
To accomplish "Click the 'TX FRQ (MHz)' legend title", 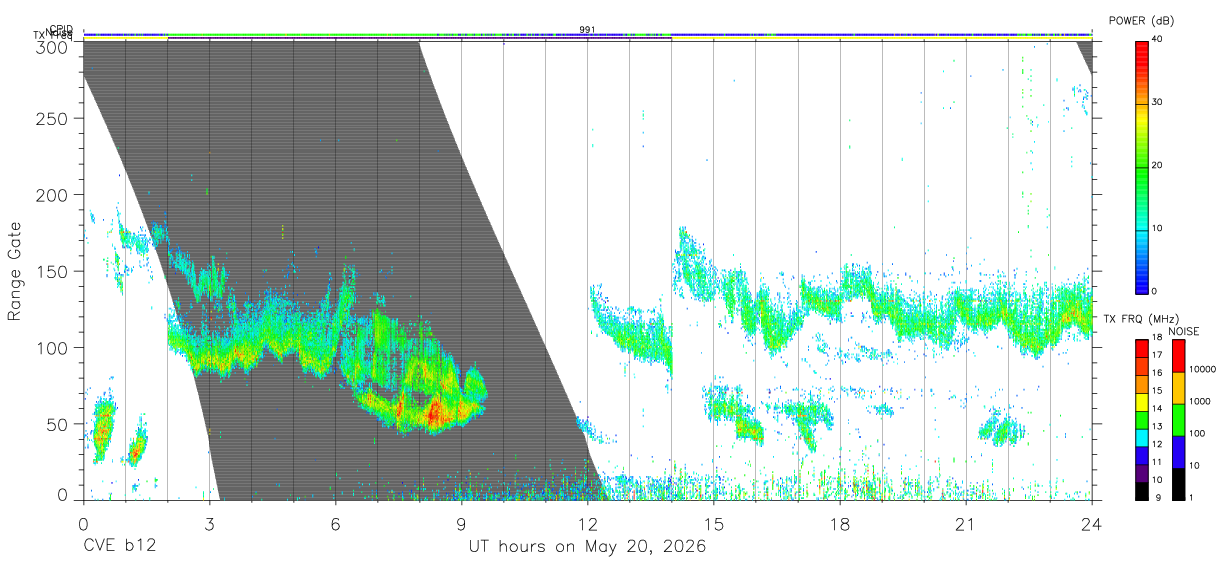I will click(1142, 319).
